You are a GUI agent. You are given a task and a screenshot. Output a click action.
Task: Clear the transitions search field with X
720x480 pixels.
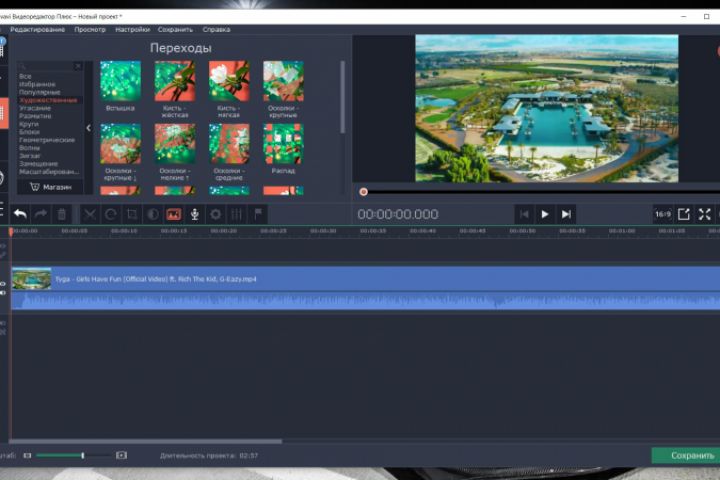click(x=78, y=66)
